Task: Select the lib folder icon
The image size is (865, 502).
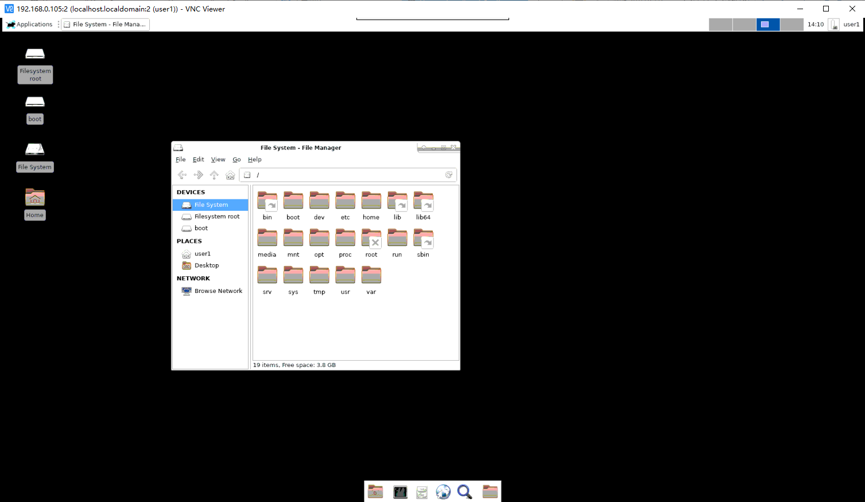Action: 397,201
